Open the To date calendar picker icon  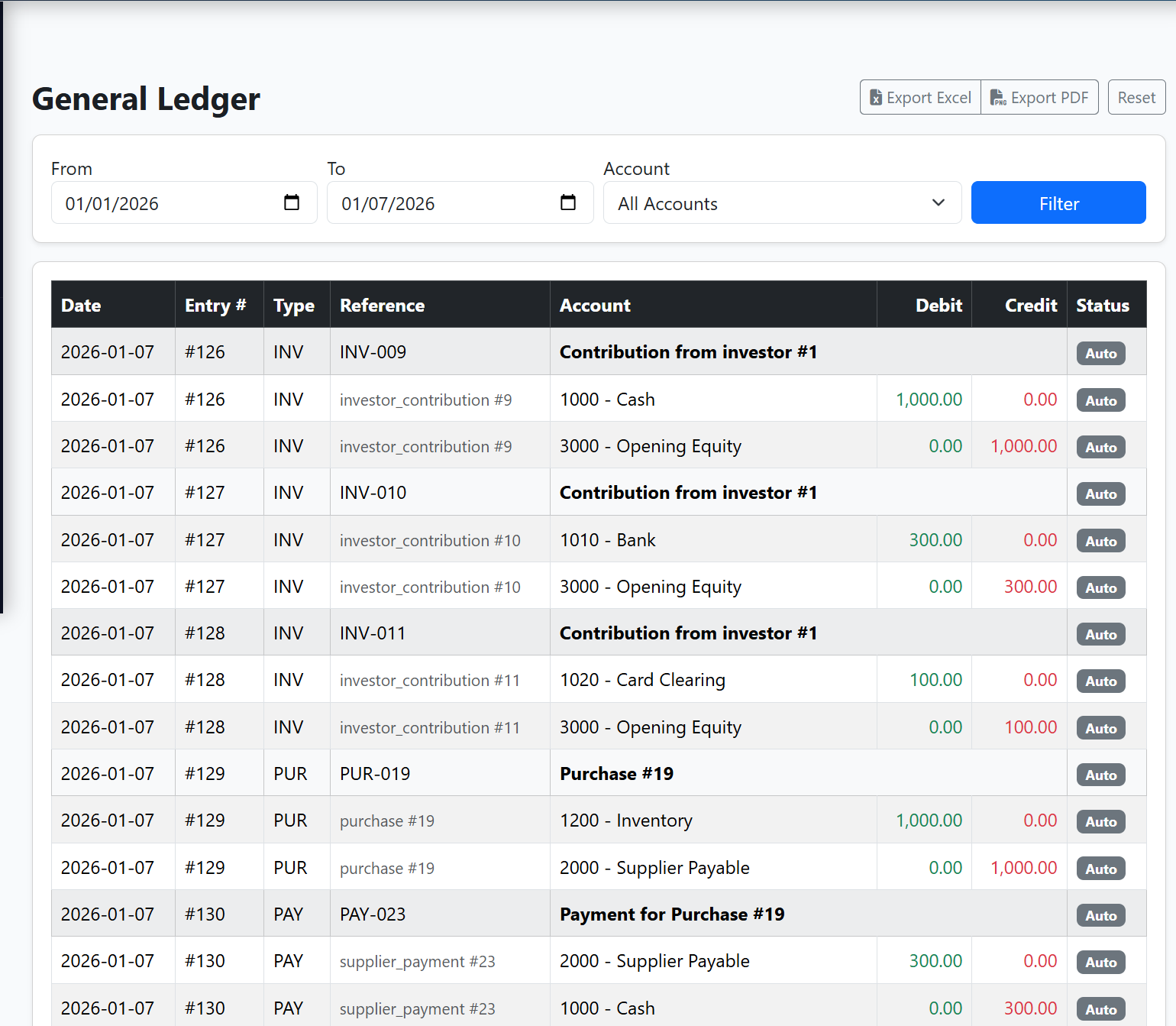[x=567, y=202]
